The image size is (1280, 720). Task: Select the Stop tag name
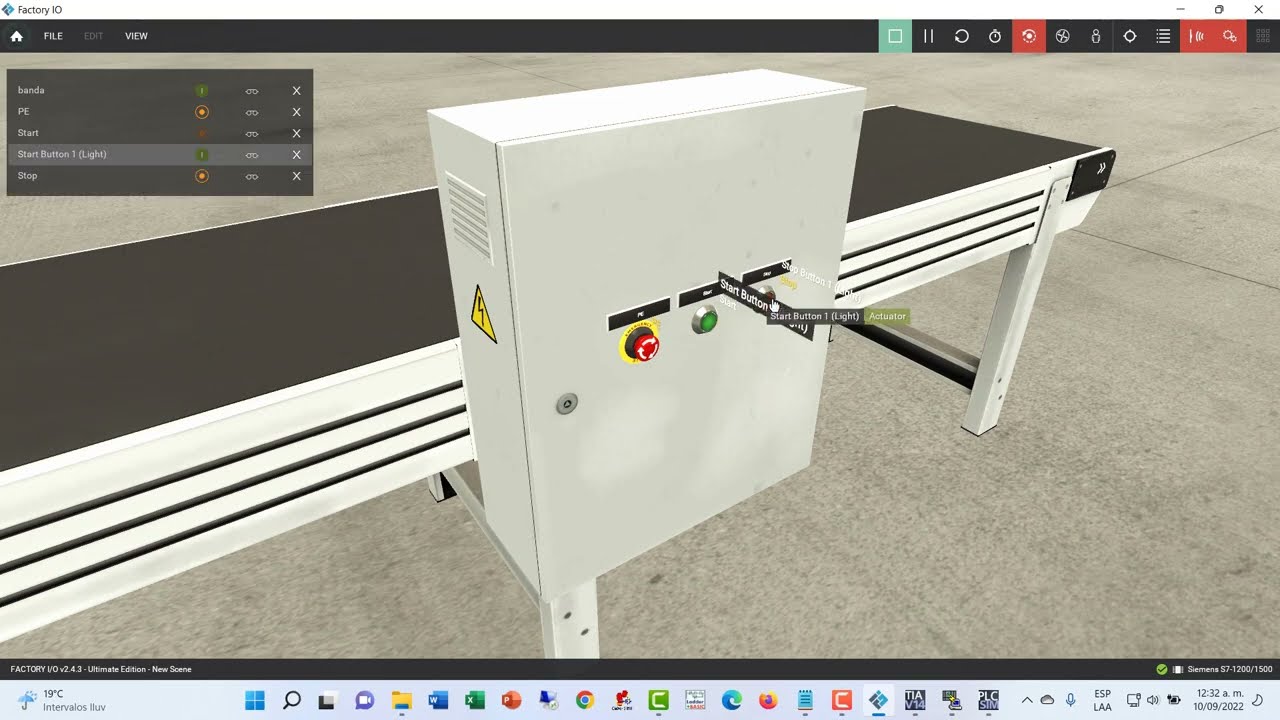(27, 175)
